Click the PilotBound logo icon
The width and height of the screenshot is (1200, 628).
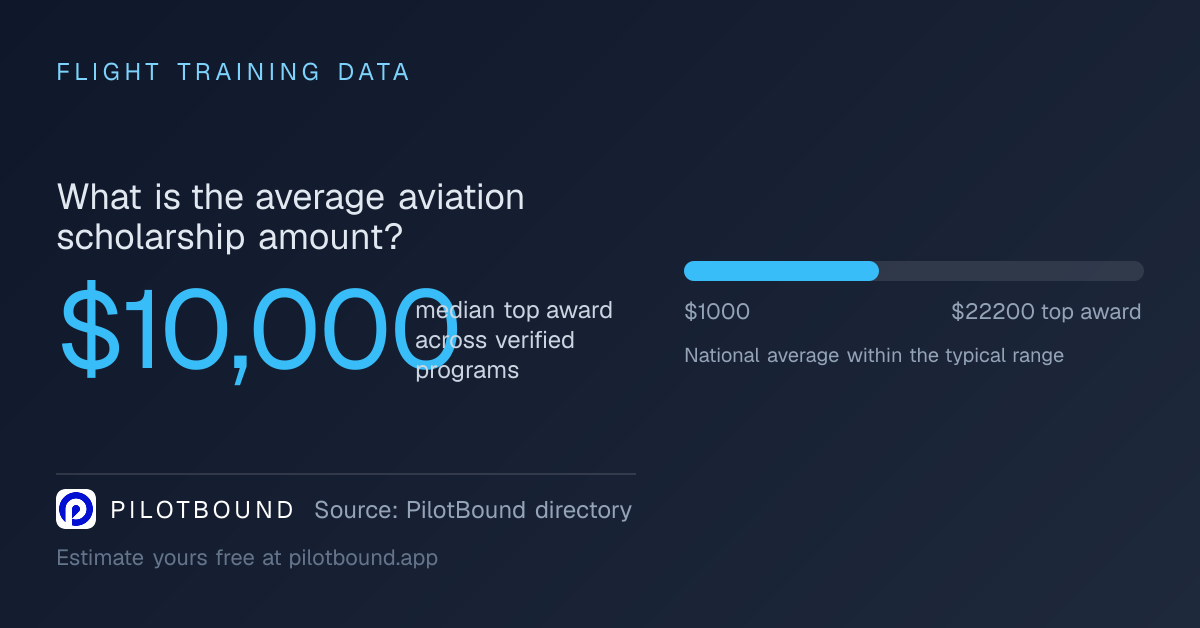pyautogui.click(x=76, y=509)
